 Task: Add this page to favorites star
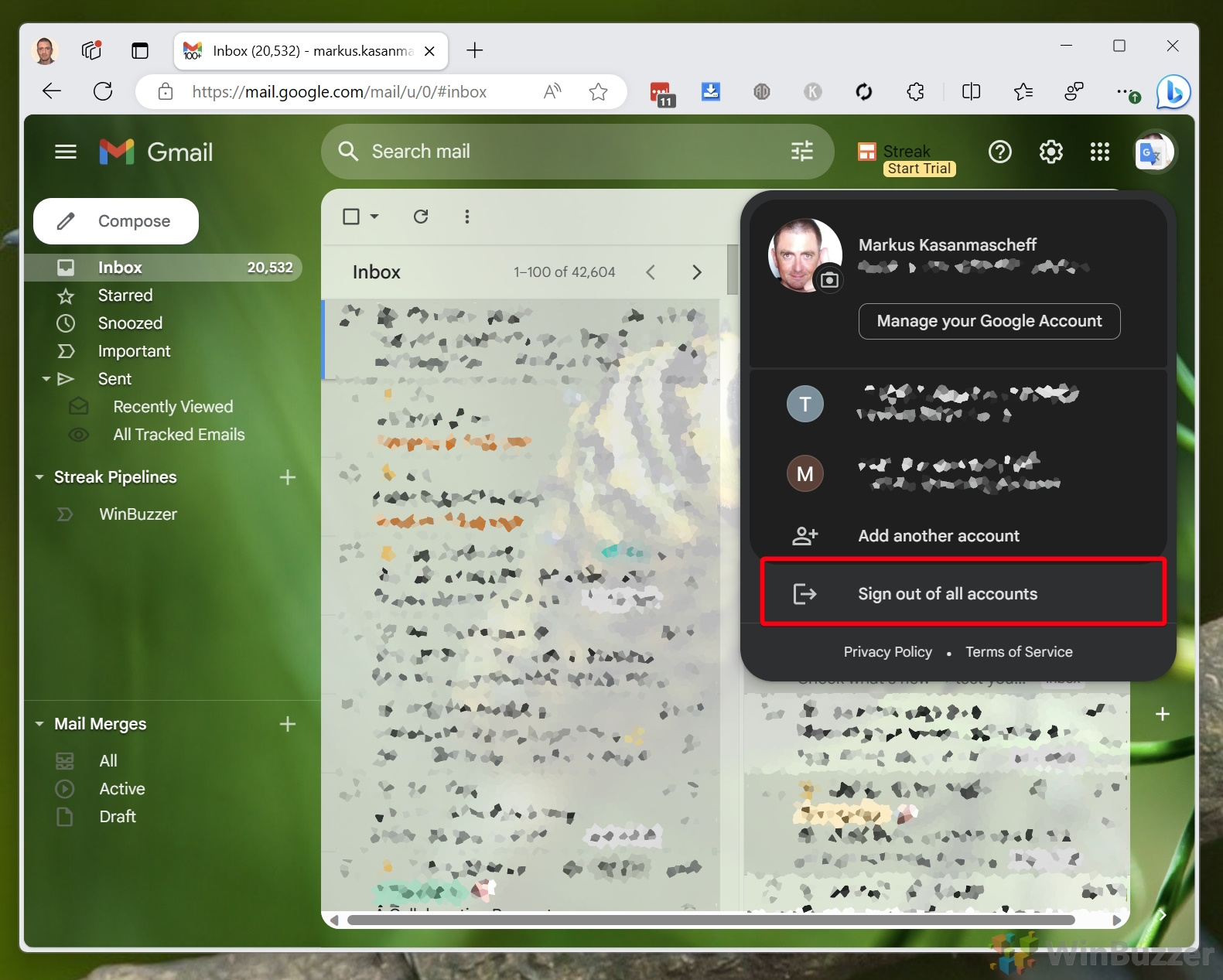[x=598, y=92]
